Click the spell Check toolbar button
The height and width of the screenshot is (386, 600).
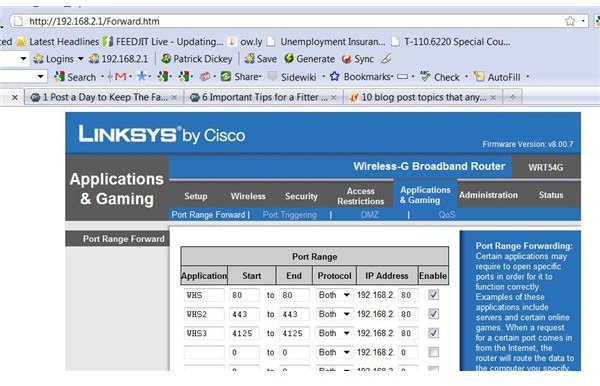click(440, 77)
